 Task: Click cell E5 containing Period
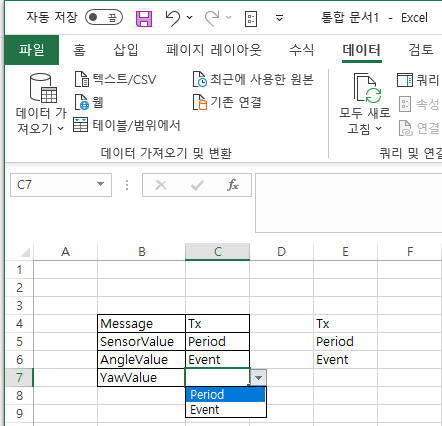[x=346, y=342]
